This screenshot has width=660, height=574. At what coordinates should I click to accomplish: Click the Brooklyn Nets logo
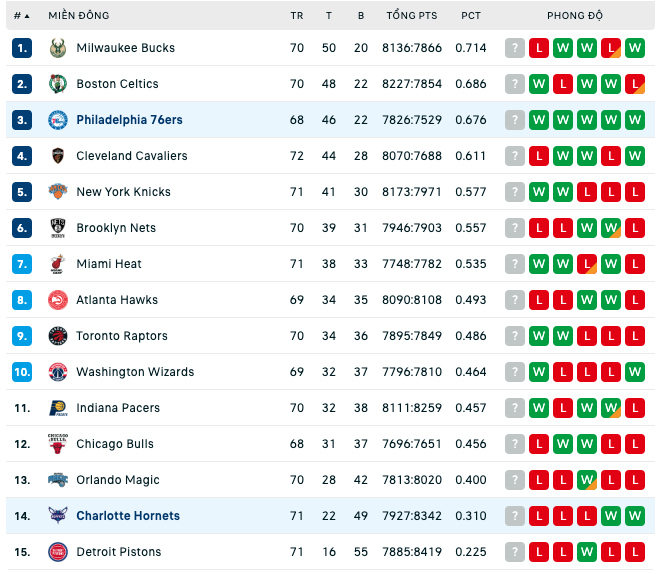(x=58, y=228)
